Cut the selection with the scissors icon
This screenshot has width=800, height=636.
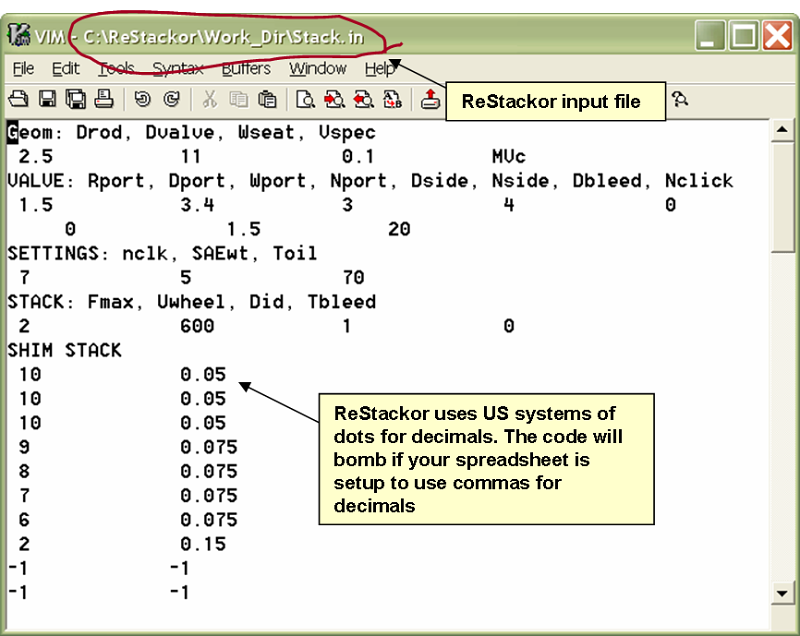click(210, 99)
